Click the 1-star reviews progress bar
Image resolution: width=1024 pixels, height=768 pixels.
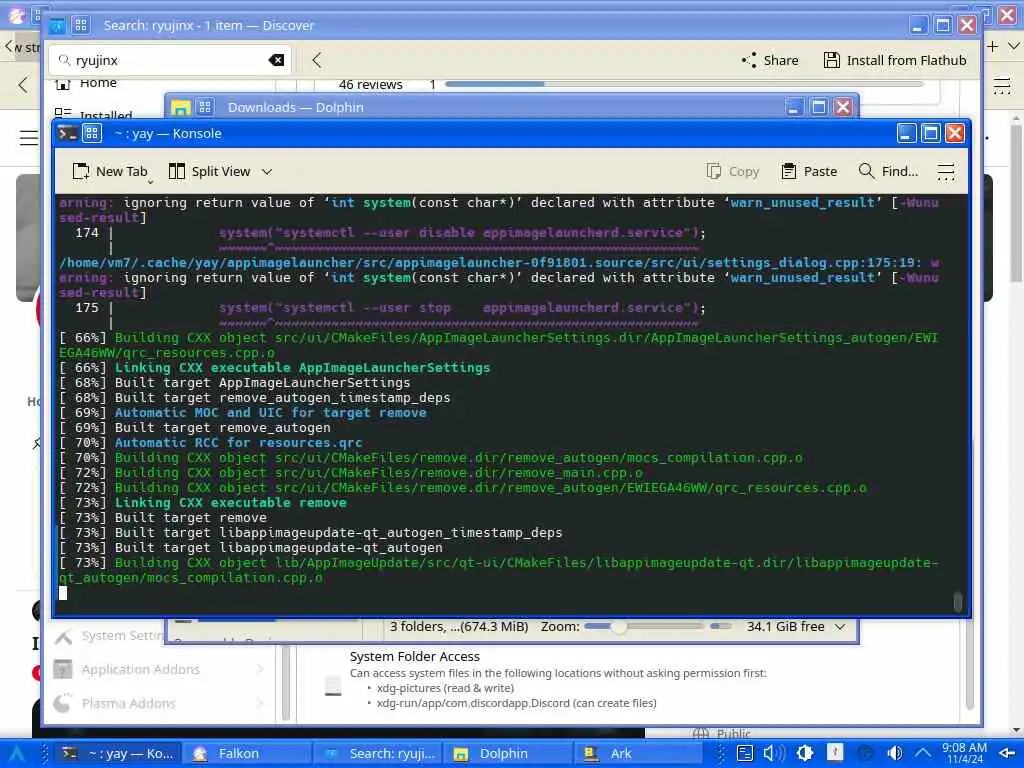(684, 84)
